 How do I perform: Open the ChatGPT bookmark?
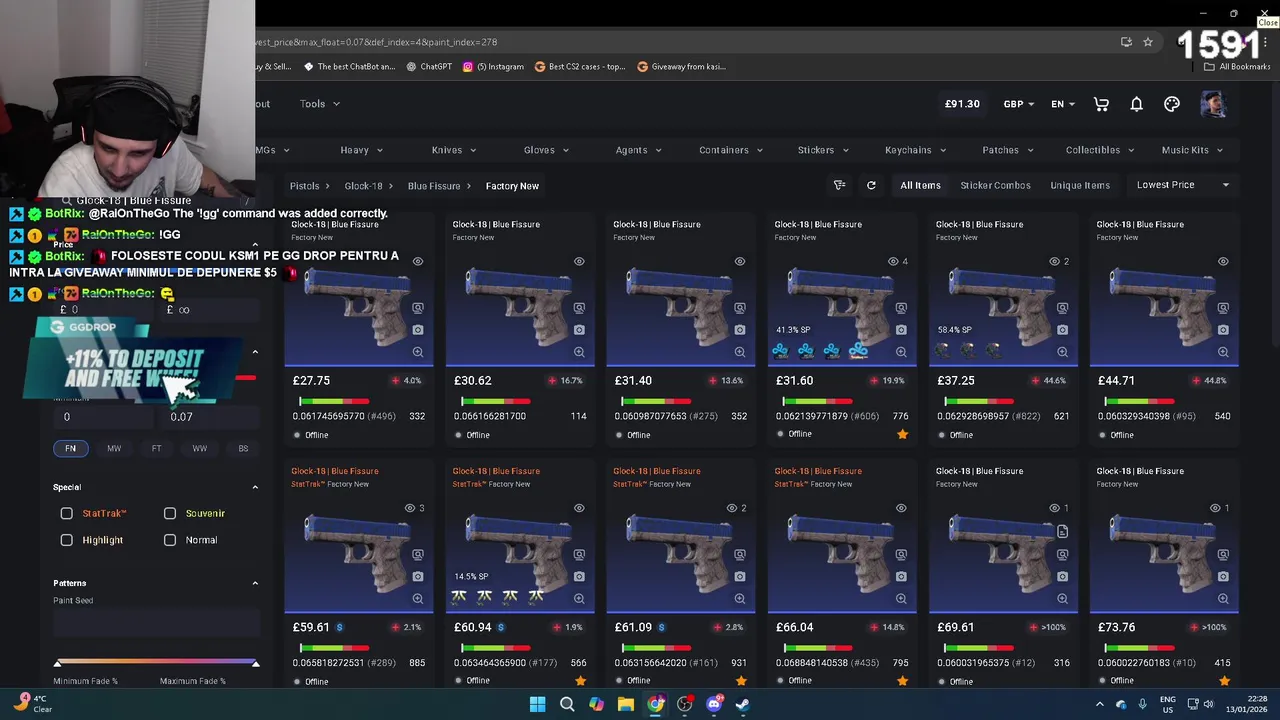(x=429, y=67)
